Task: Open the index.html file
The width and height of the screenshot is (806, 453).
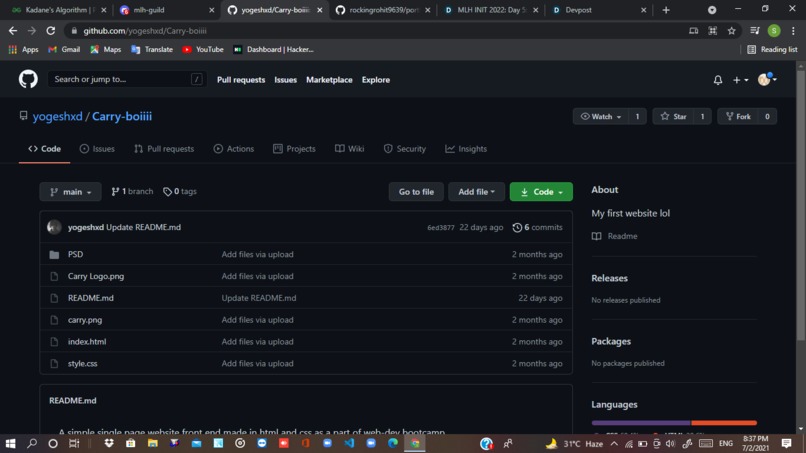Action: (x=87, y=341)
